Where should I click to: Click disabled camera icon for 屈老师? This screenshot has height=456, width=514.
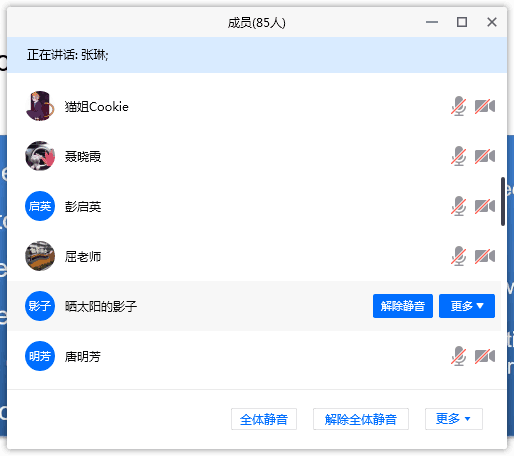485,256
